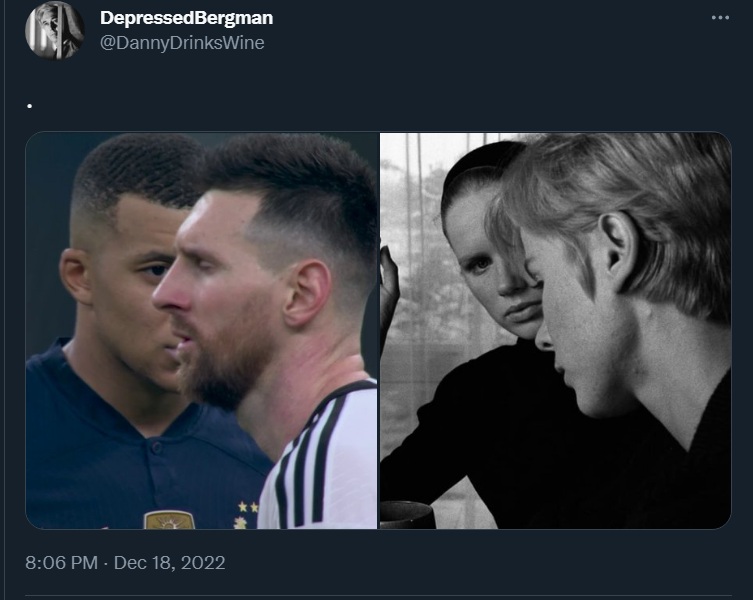Open DepressedBergman's profile picture
The image size is (753, 600).
(54, 30)
